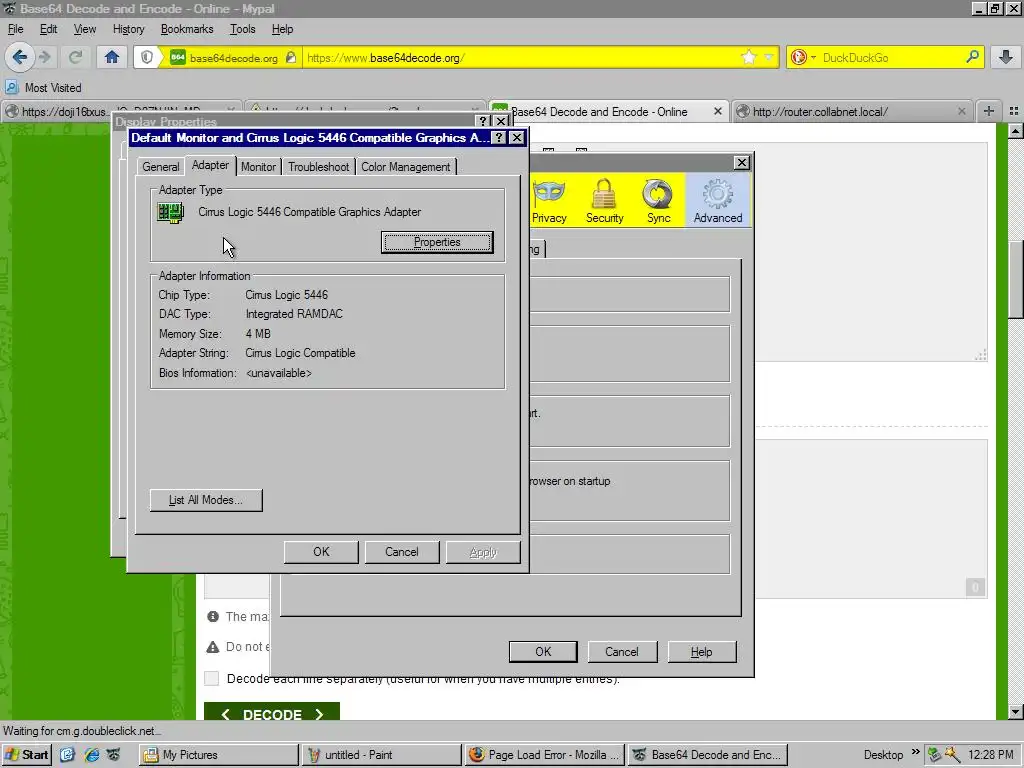Open the browser home page icon
Viewport: 1024px width, 768px height.
click(x=112, y=57)
